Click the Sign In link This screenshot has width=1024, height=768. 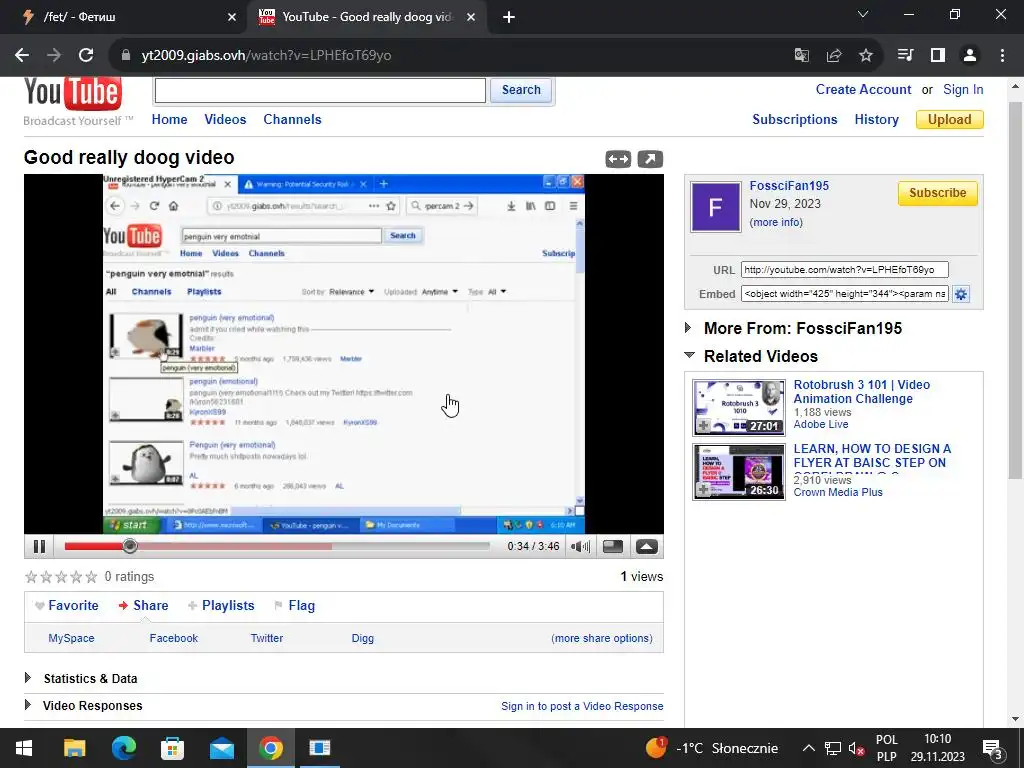(x=963, y=89)
